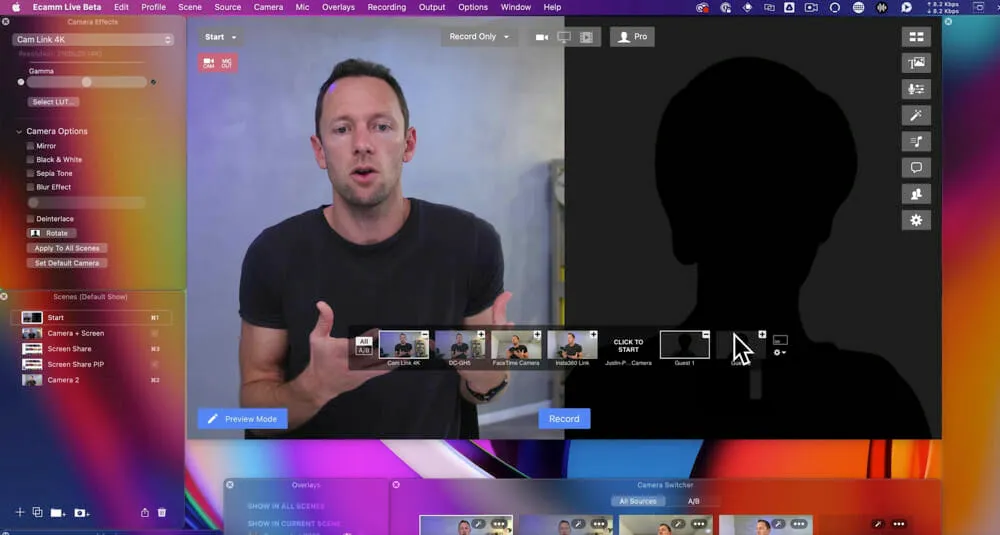Open the Overlays menu in menu bar

point(338,7)
